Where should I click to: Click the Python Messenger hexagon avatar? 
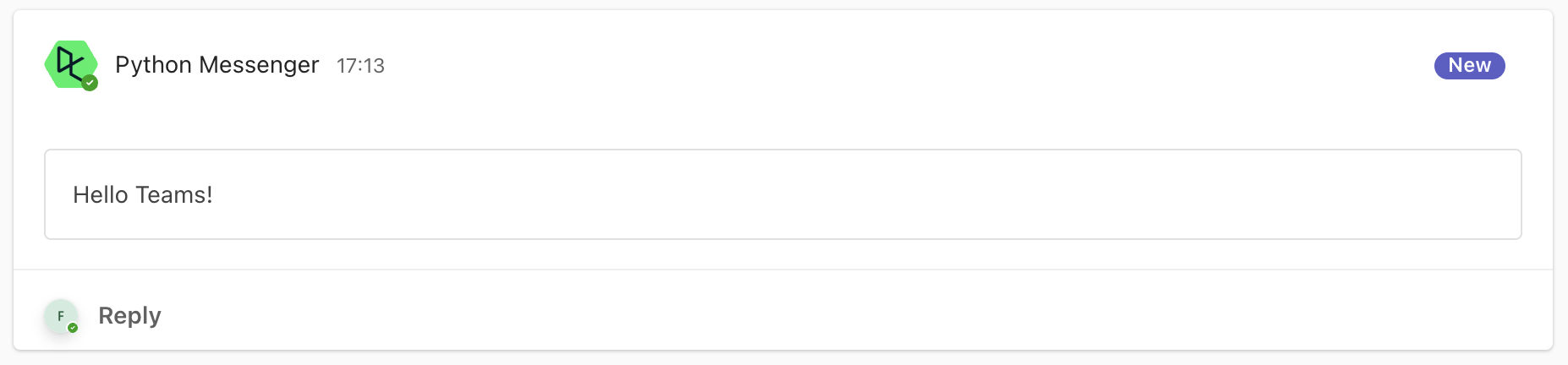click(x=71, y=64)
